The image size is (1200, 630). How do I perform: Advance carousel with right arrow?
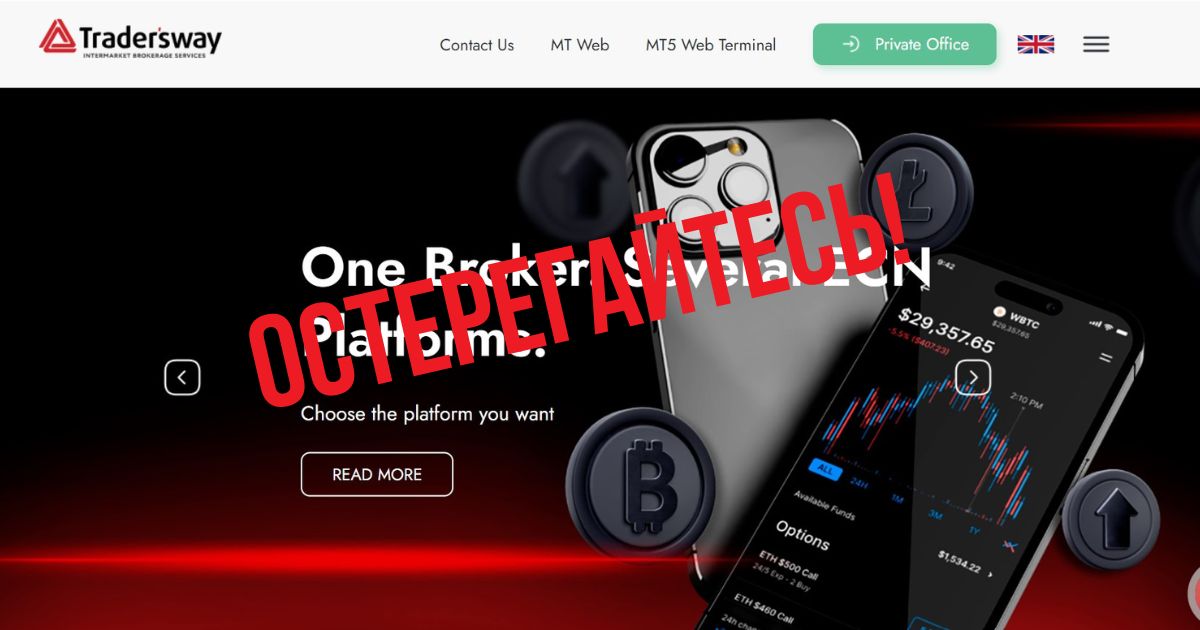pyautogui.click(x=973, y=377)
